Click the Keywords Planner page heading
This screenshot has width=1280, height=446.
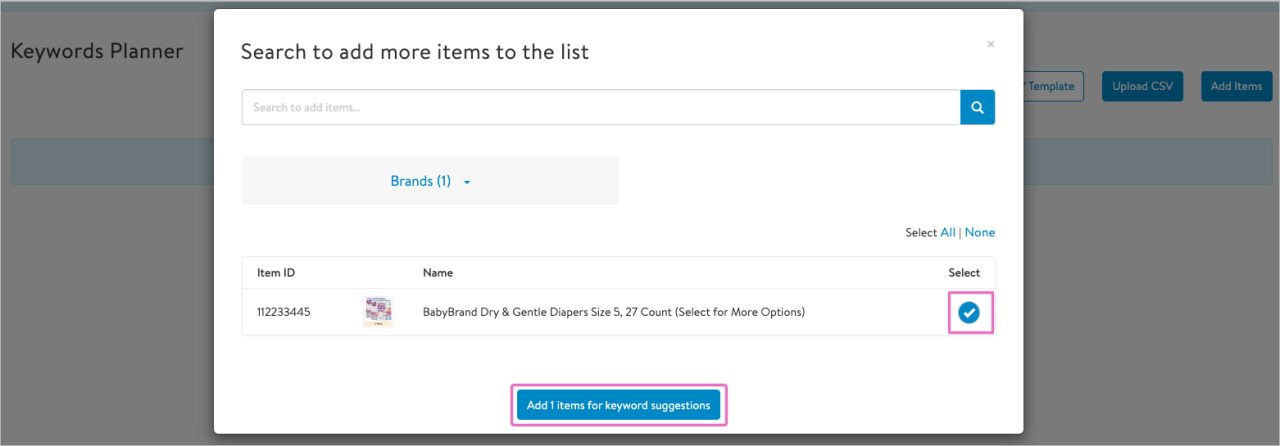(x=97, y=51)
